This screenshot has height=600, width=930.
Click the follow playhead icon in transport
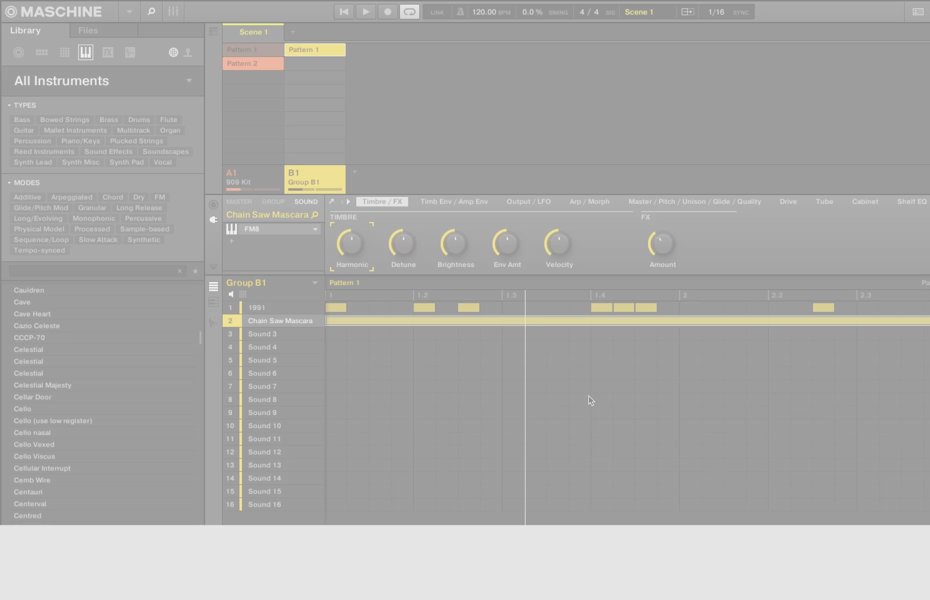(687, 12)
